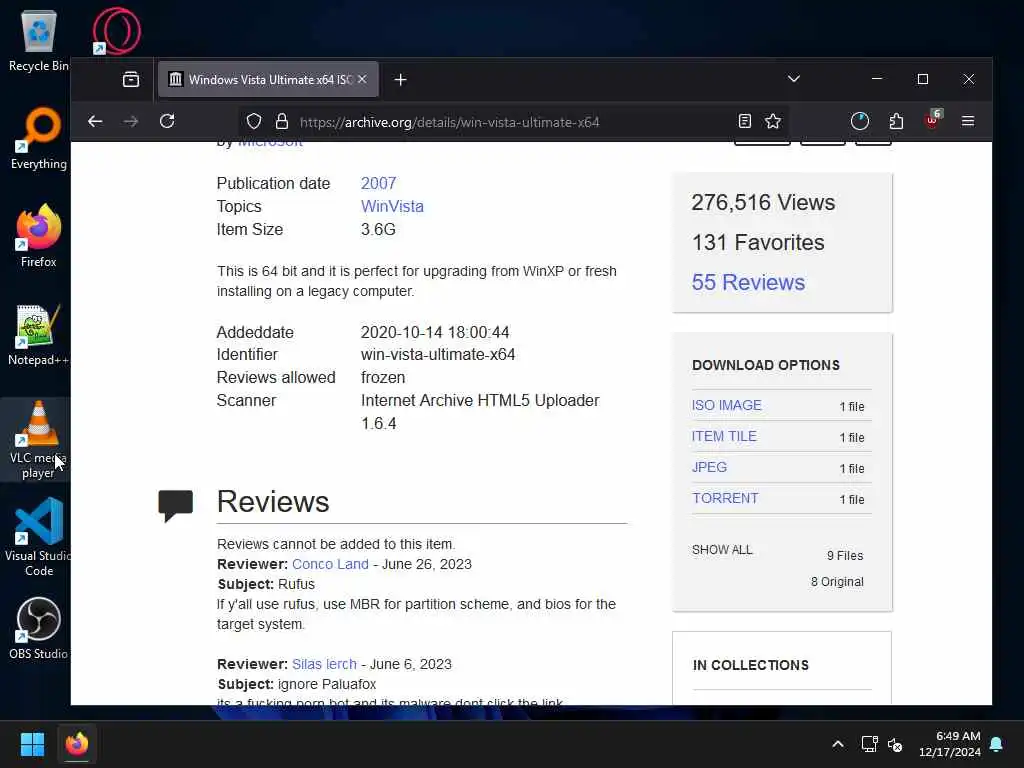Download the TORRENT option

click(x=725, y=498)
